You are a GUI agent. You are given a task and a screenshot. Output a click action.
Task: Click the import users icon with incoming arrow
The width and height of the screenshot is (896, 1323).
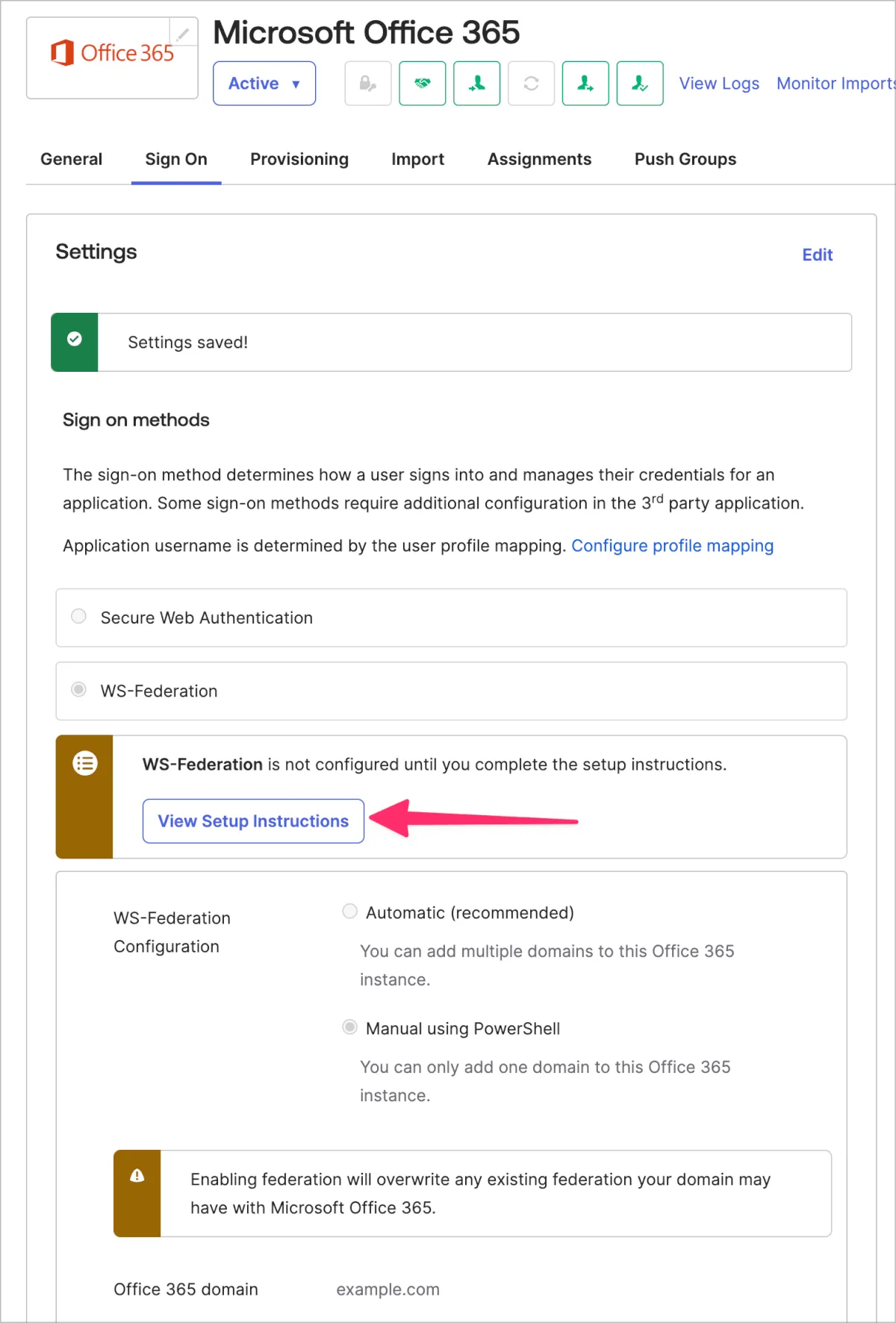click(x=477, y=84)
